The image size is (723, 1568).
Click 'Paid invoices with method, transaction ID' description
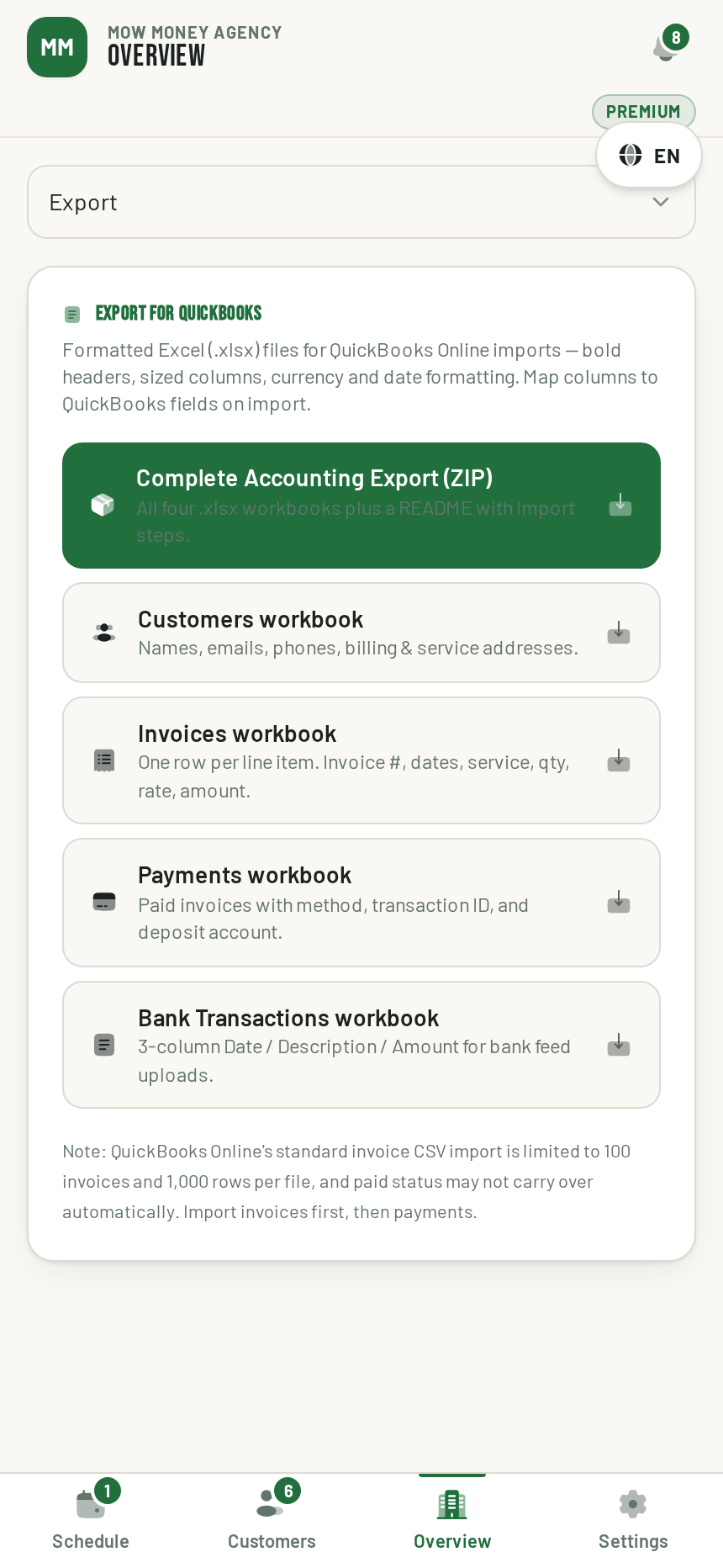point(333,919)
